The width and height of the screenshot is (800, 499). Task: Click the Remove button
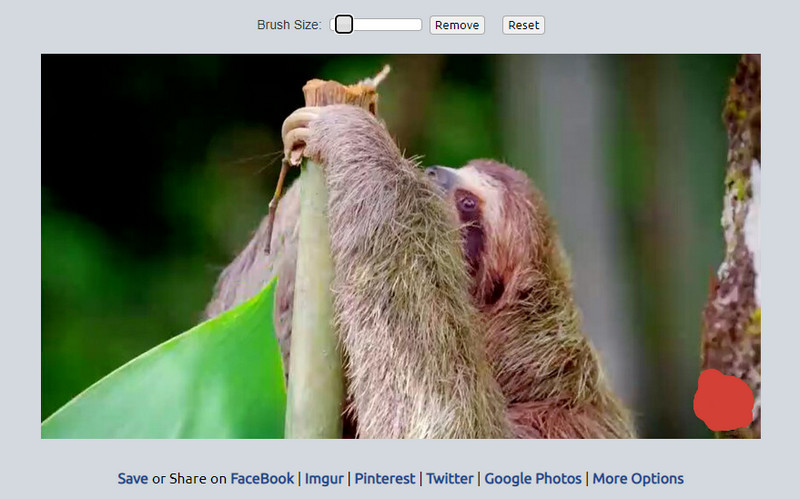(457, 25)
